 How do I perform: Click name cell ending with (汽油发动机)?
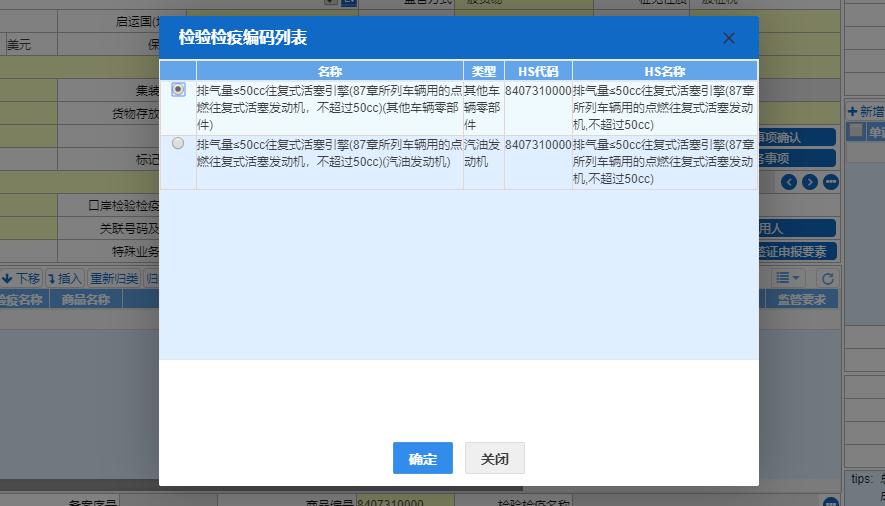pos(330,161)
